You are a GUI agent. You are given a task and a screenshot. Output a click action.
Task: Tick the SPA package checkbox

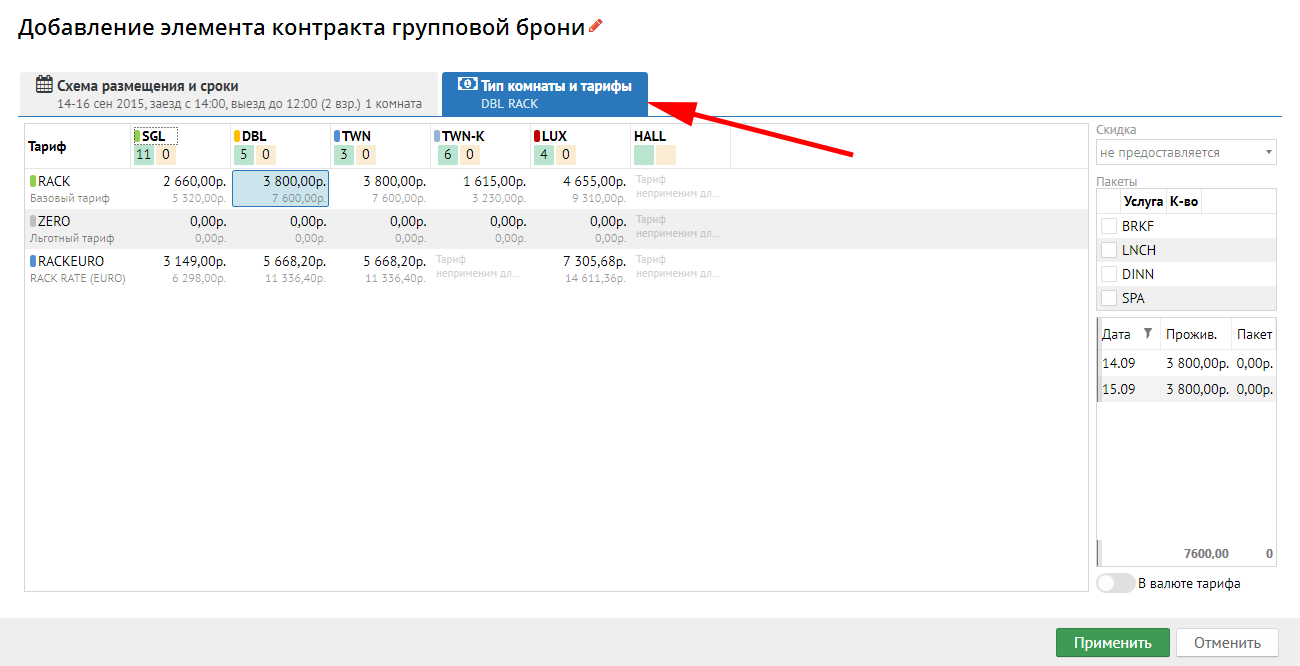coord(1108,298)
